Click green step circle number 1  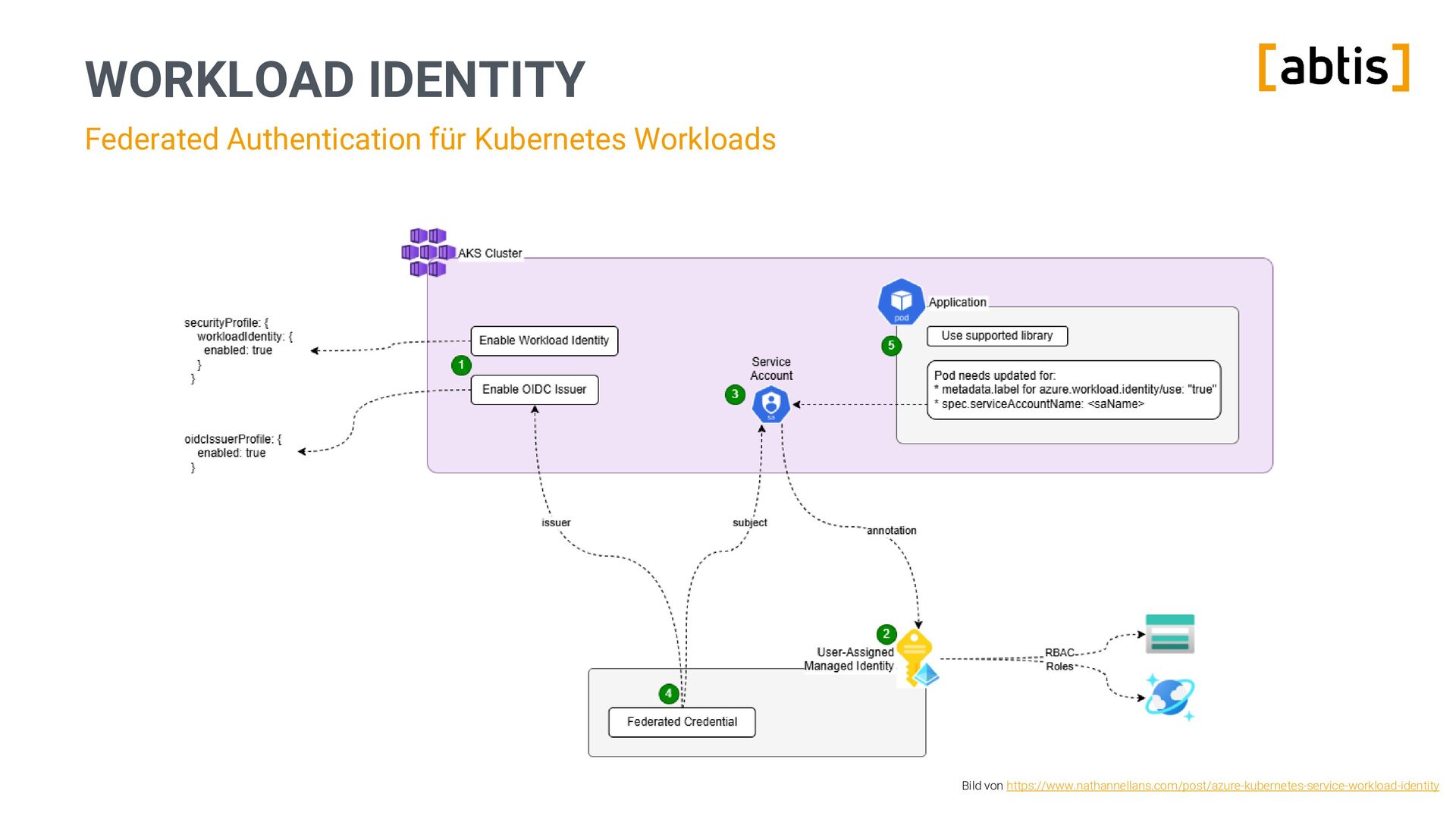tap(461, 366)
